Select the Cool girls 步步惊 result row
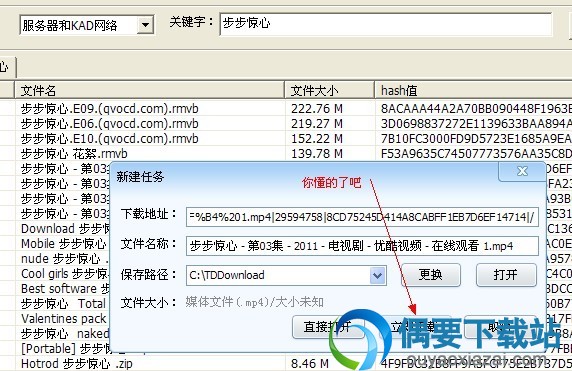The height and width of the screenshot is (371, 572). [x=65, y=274]
